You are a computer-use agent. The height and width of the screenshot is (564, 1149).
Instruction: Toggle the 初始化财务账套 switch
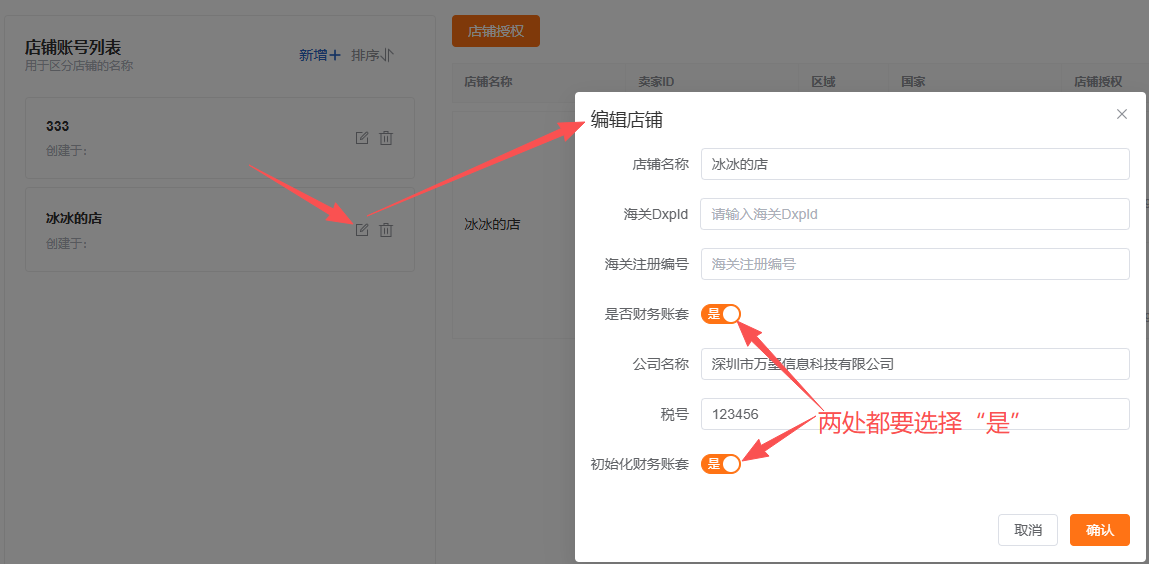click(721, 464)
